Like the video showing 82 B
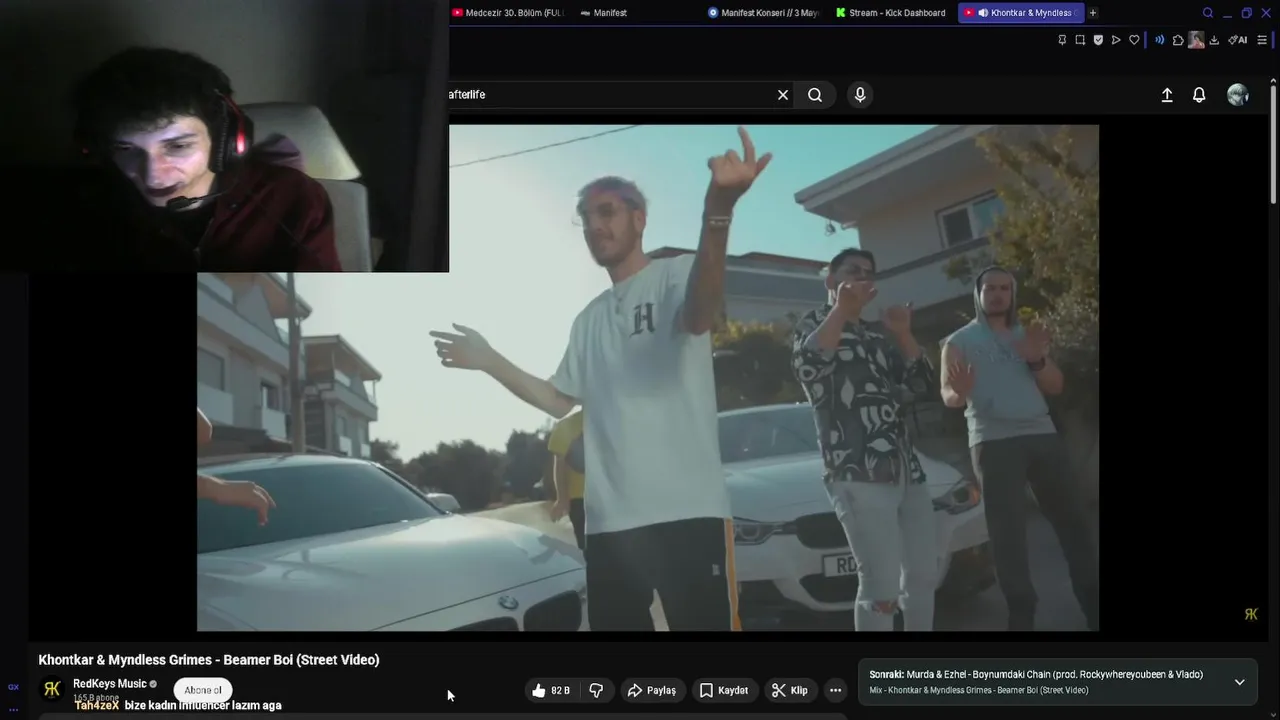 (550, 690)
